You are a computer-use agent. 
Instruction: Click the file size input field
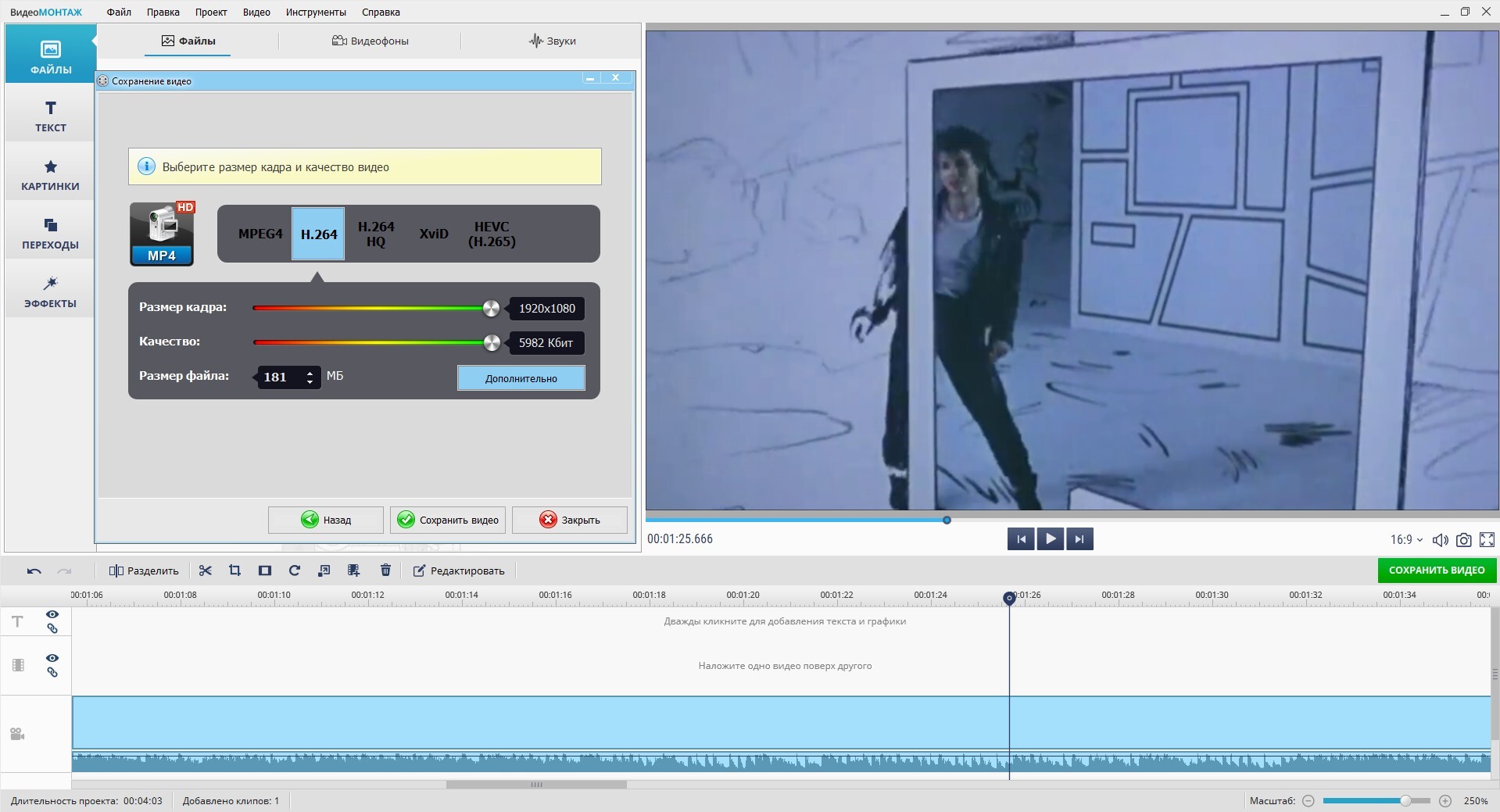coord(288,377)
